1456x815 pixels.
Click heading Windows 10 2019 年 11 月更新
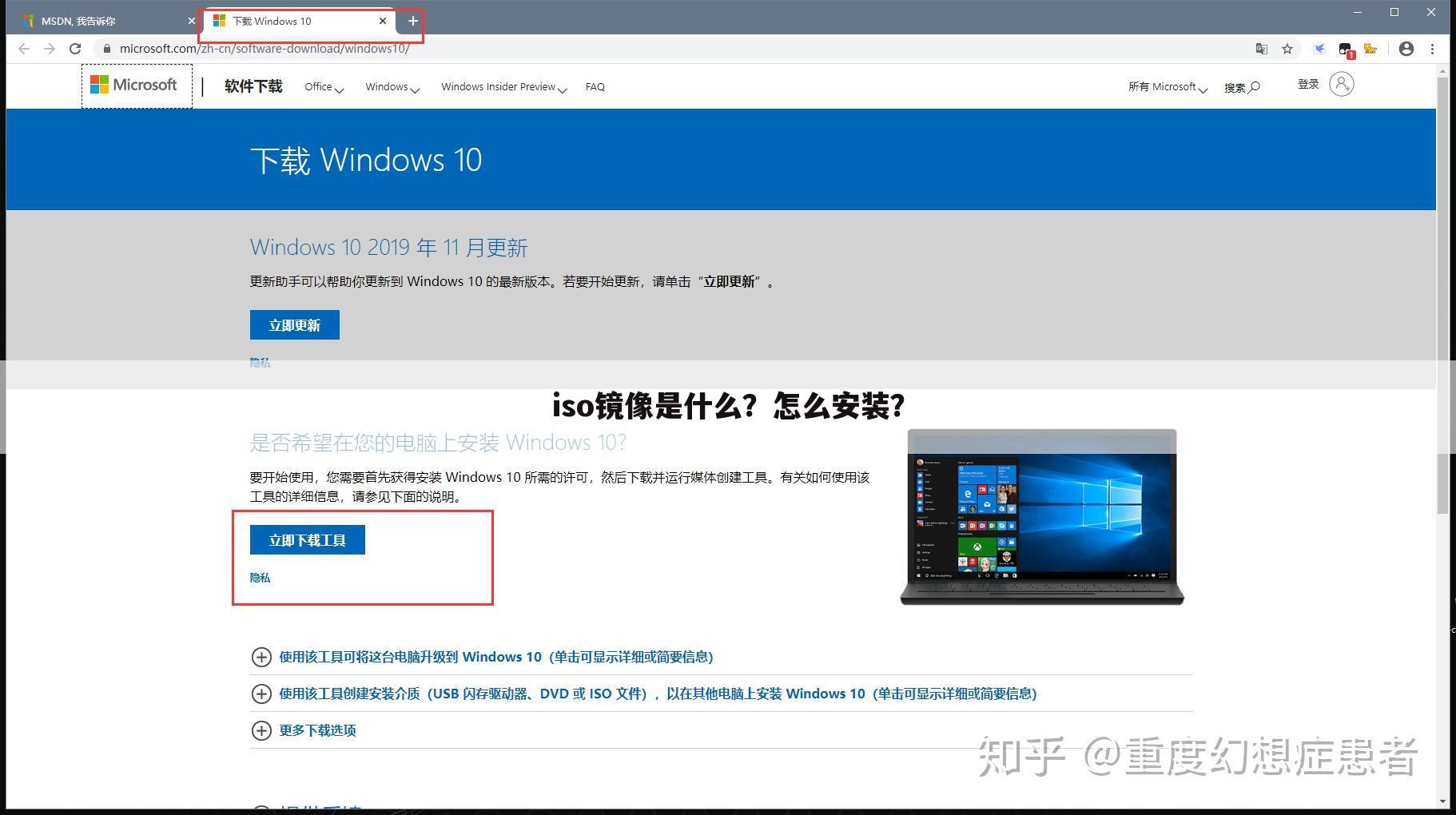[388, 247]
